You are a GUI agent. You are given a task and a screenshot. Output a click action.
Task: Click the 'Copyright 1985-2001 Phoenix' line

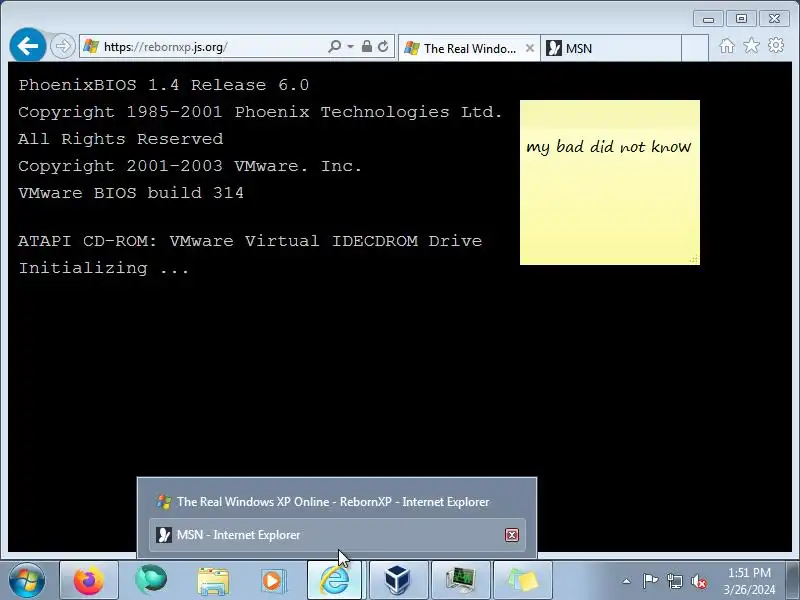tap(260, 112)
